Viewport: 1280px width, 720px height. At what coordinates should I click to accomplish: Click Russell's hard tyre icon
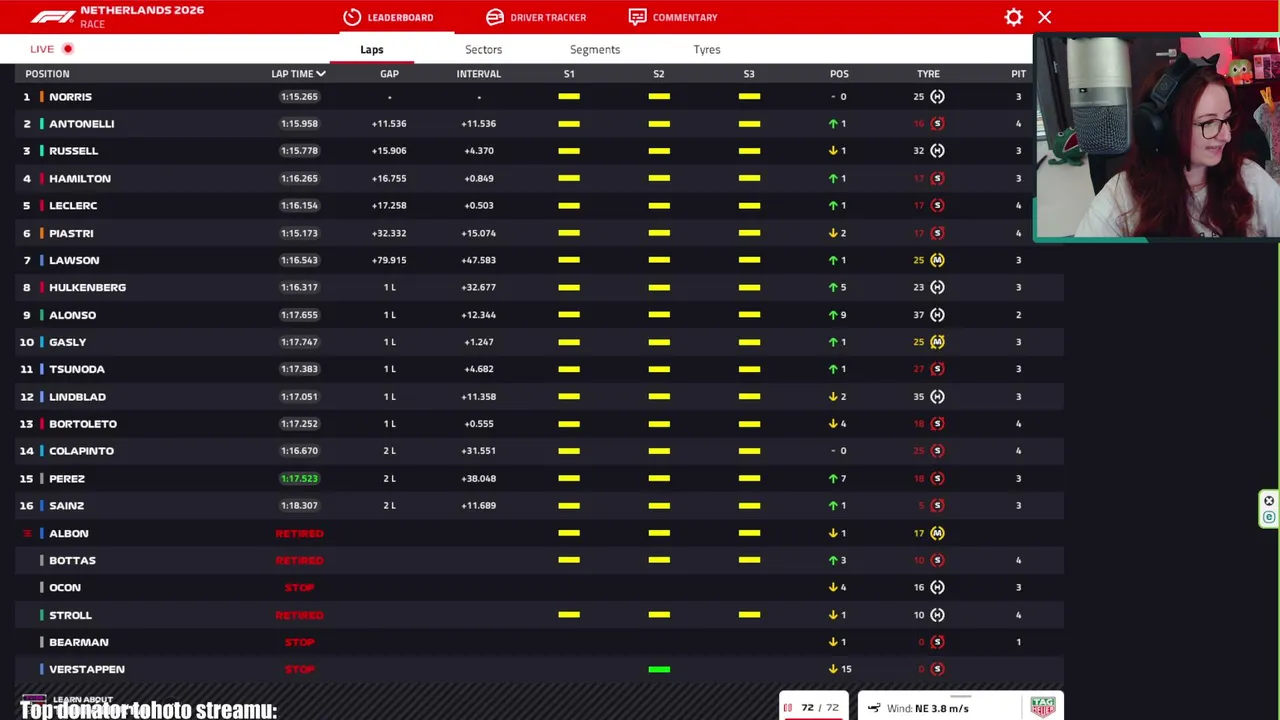(x=937, y=151)
